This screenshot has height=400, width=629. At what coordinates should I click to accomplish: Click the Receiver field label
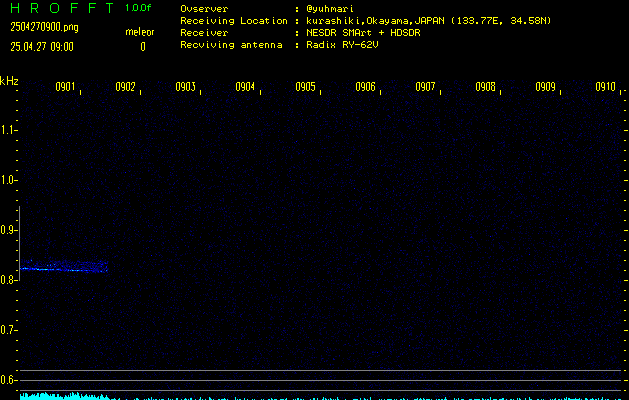click(x=204, y=33)
